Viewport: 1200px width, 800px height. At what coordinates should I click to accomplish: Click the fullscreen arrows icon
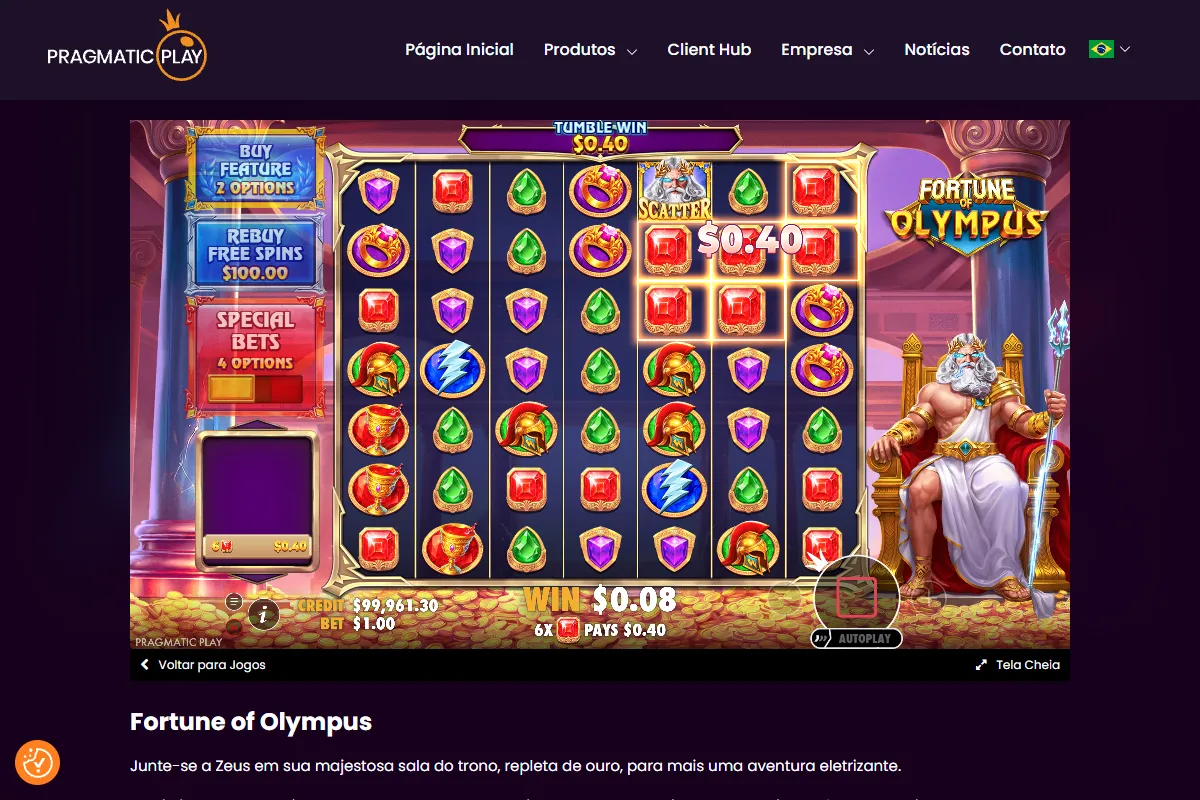tap(982, 665)
